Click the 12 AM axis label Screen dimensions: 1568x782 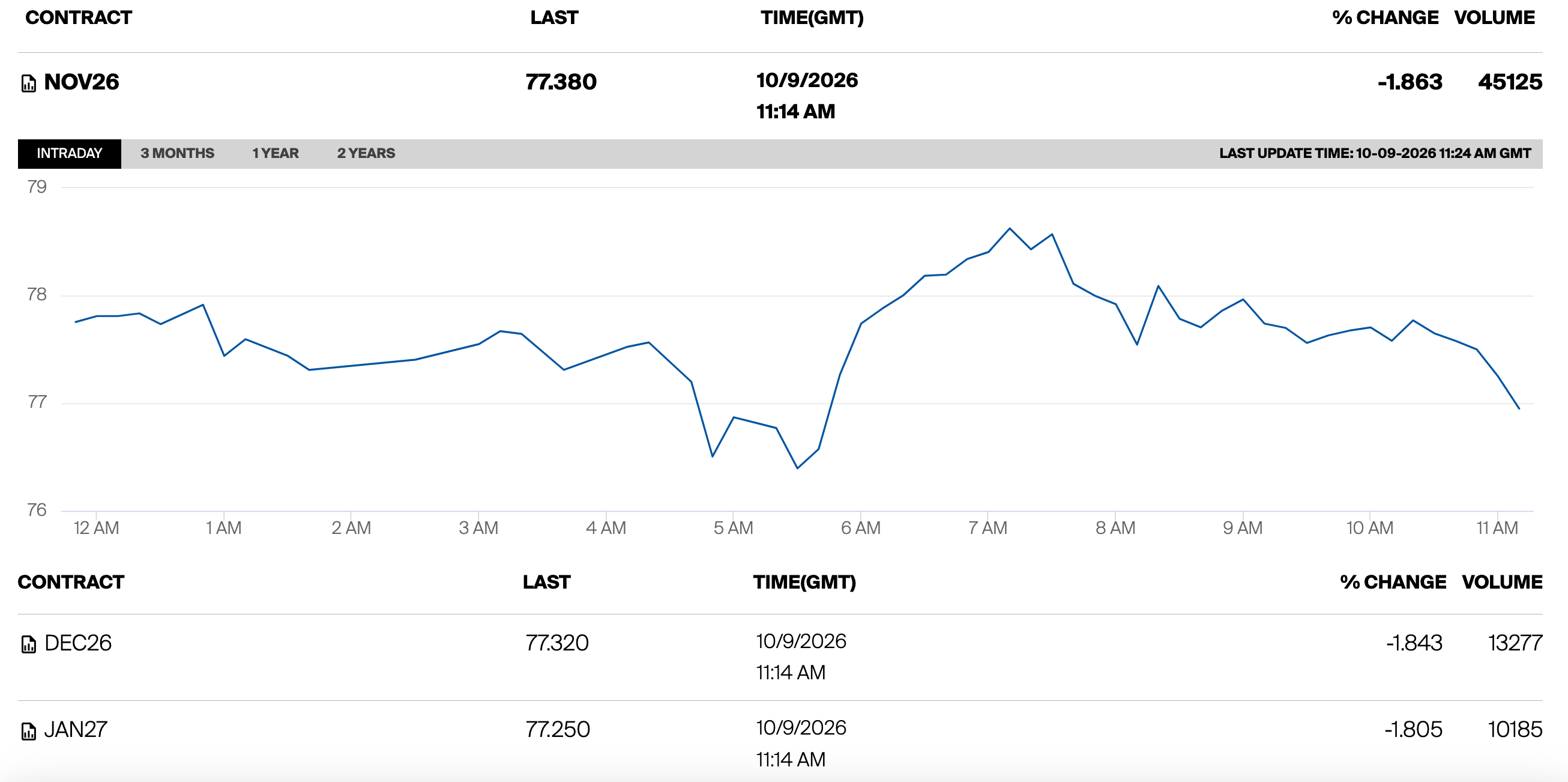96,528
